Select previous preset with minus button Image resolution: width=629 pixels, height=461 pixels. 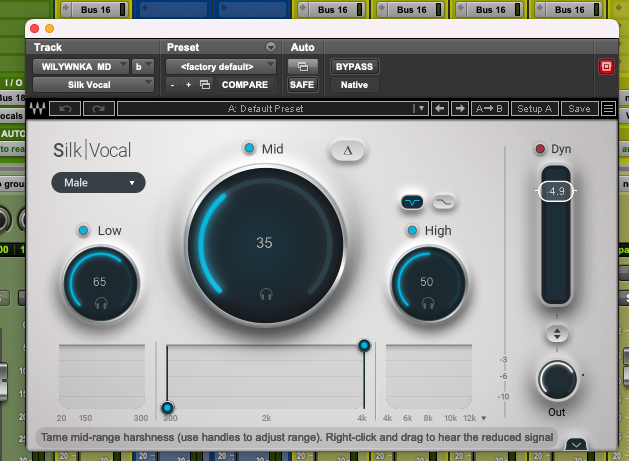pos(172,85)
